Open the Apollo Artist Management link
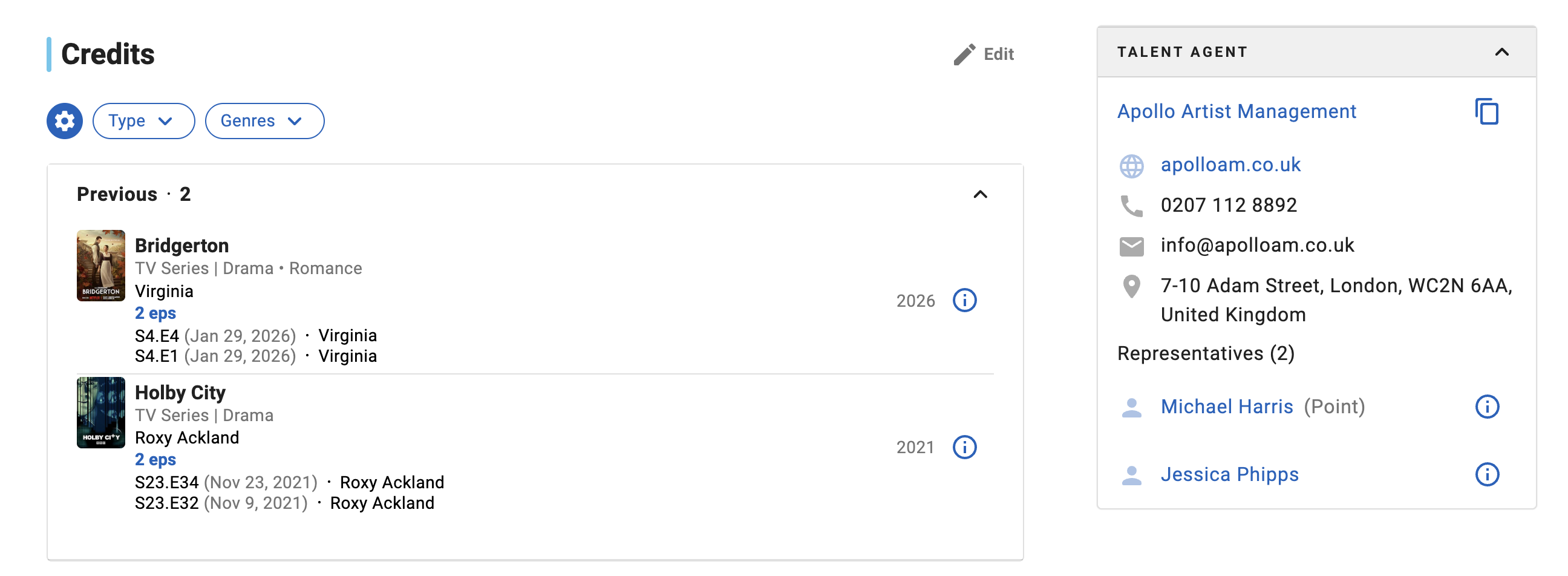Image resolution: width=1568 pixels, height=576 pixels. click(x=1236, y=111)
